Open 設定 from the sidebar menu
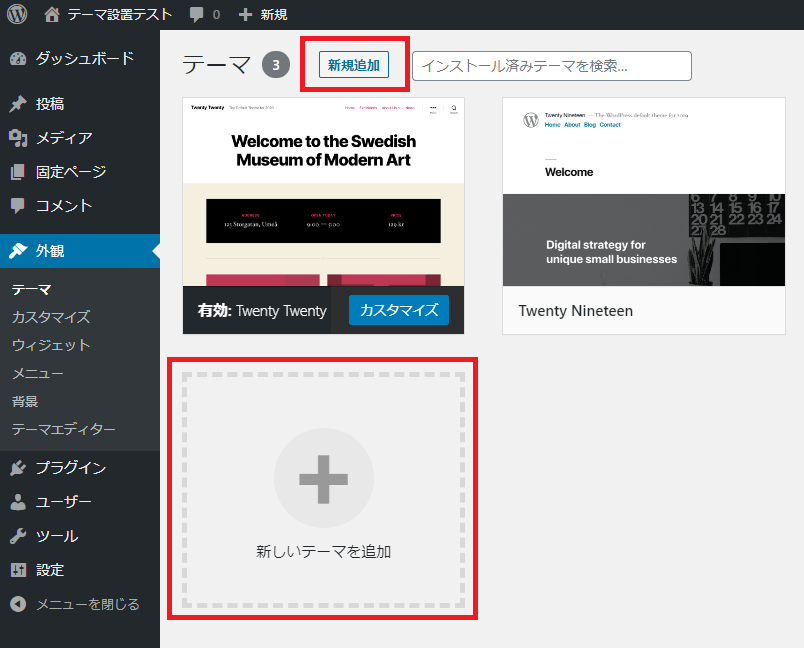Image resolution: width=804 pixels, height=648 pixels. 50,570
